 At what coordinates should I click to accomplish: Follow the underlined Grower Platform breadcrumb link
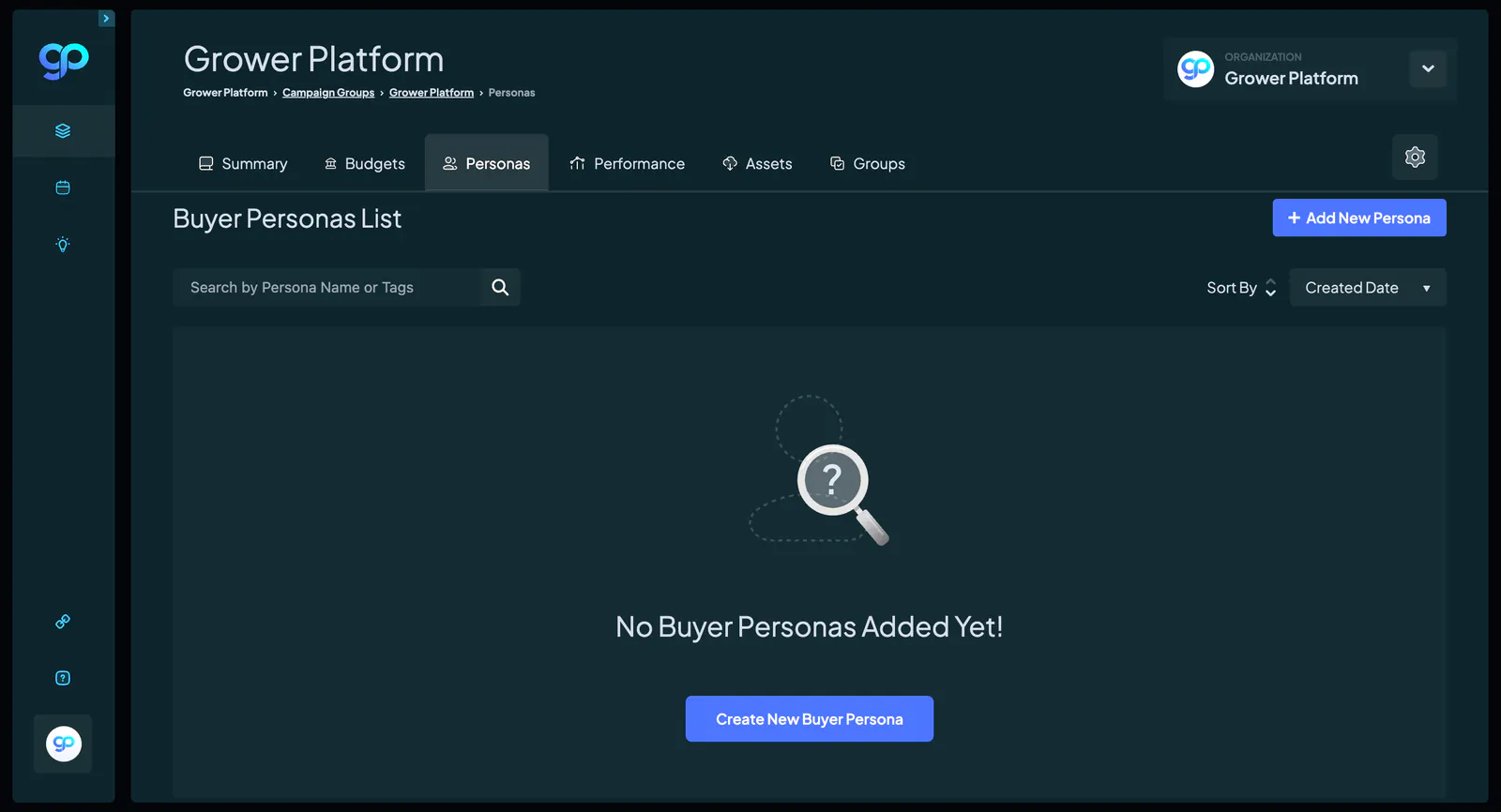(432, 93)
